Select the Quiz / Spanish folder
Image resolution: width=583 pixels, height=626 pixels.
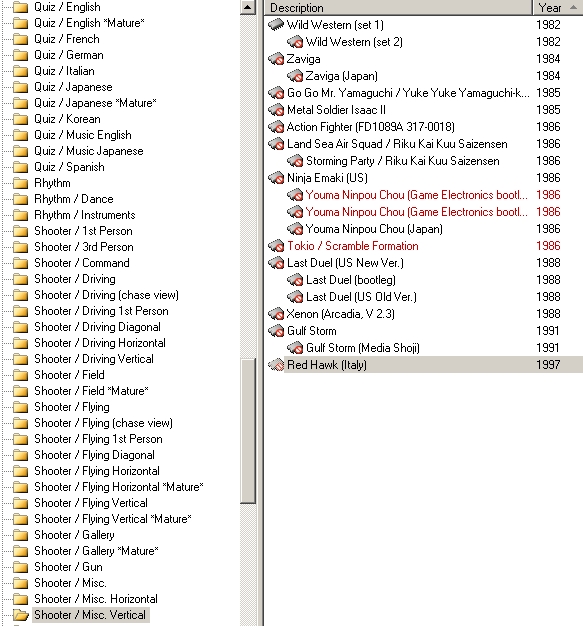tap(69, 167)
